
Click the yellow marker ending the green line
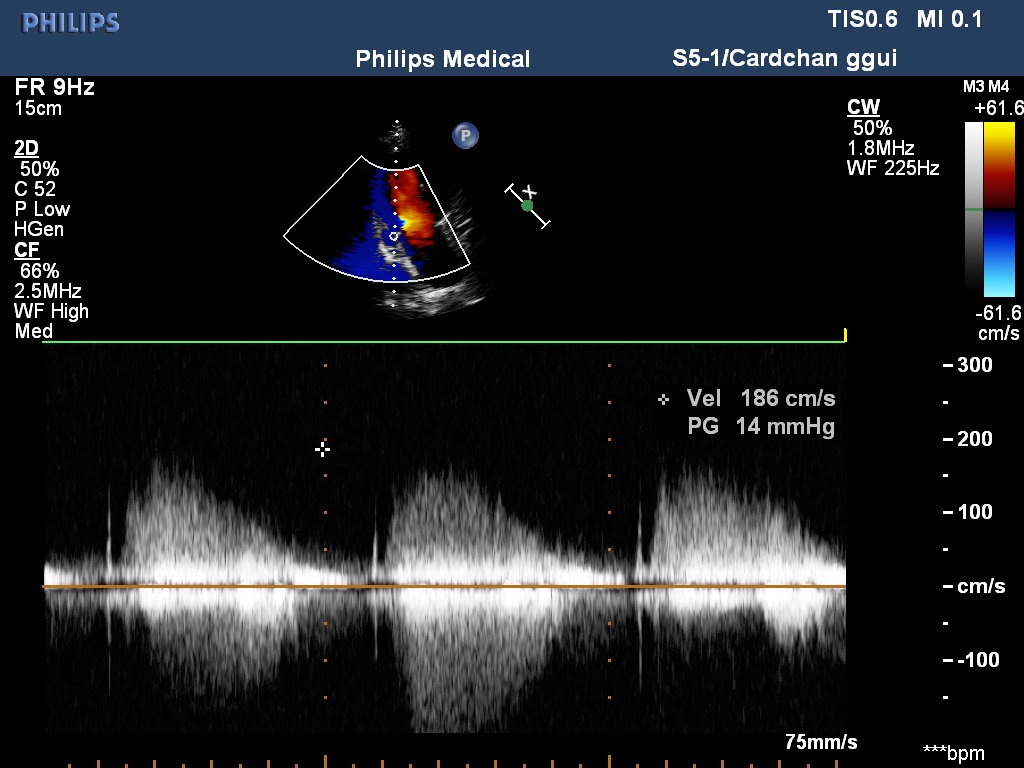(845, 335)
